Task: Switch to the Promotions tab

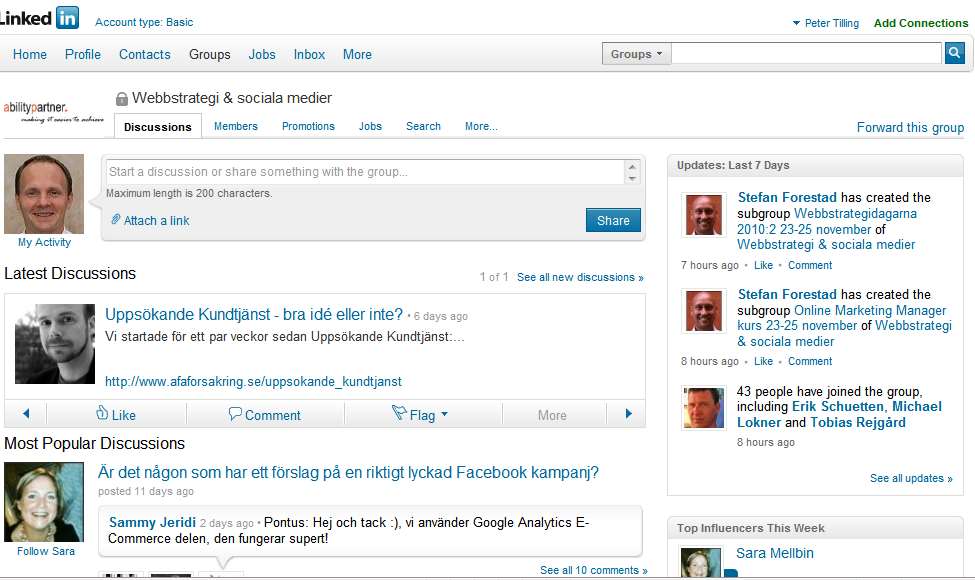Action: click(x=308, y=126)
